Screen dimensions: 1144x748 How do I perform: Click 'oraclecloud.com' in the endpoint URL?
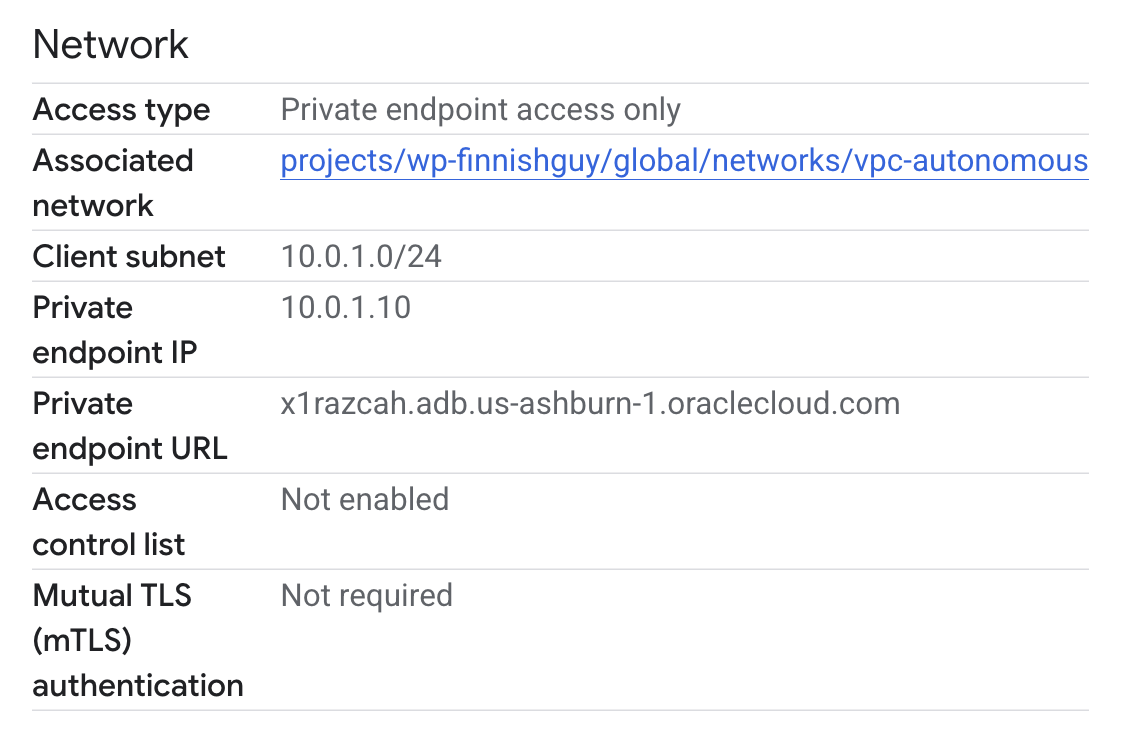(x=784, y=404)
